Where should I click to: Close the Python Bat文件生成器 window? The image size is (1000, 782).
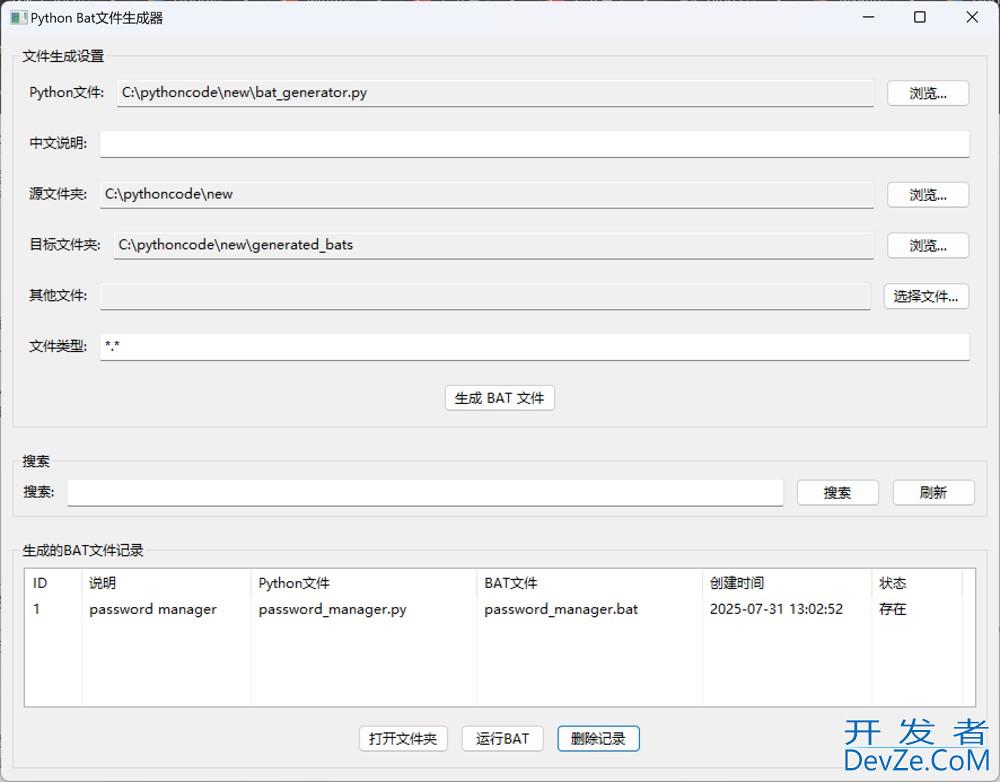point(972,17)
